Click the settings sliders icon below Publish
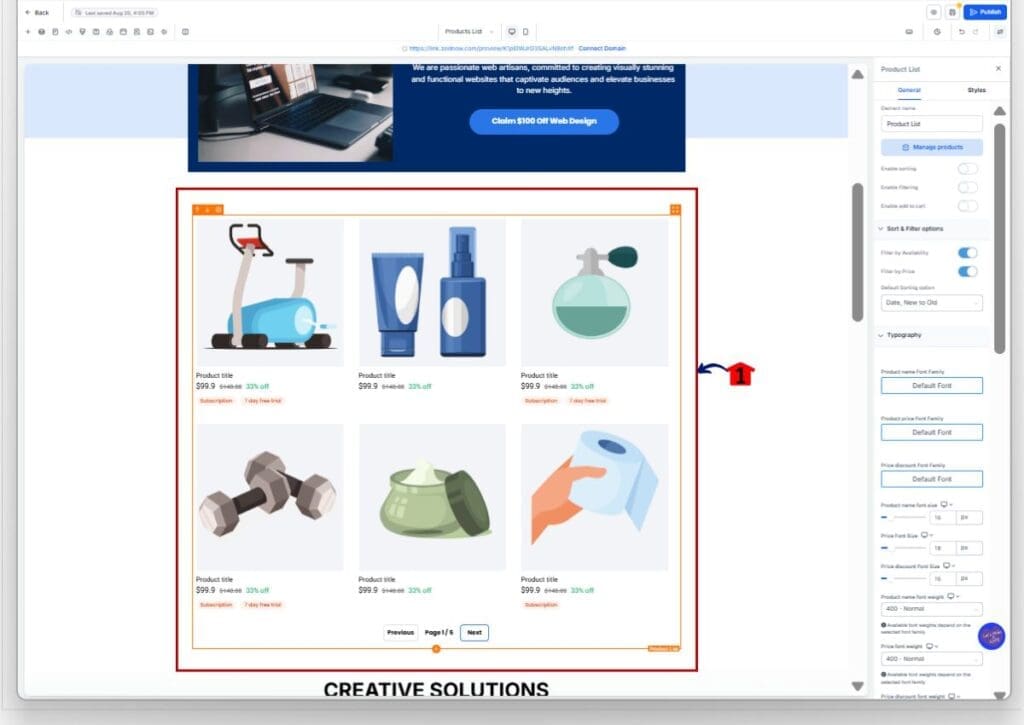 pyautogui.click(x=1000, y=31)
